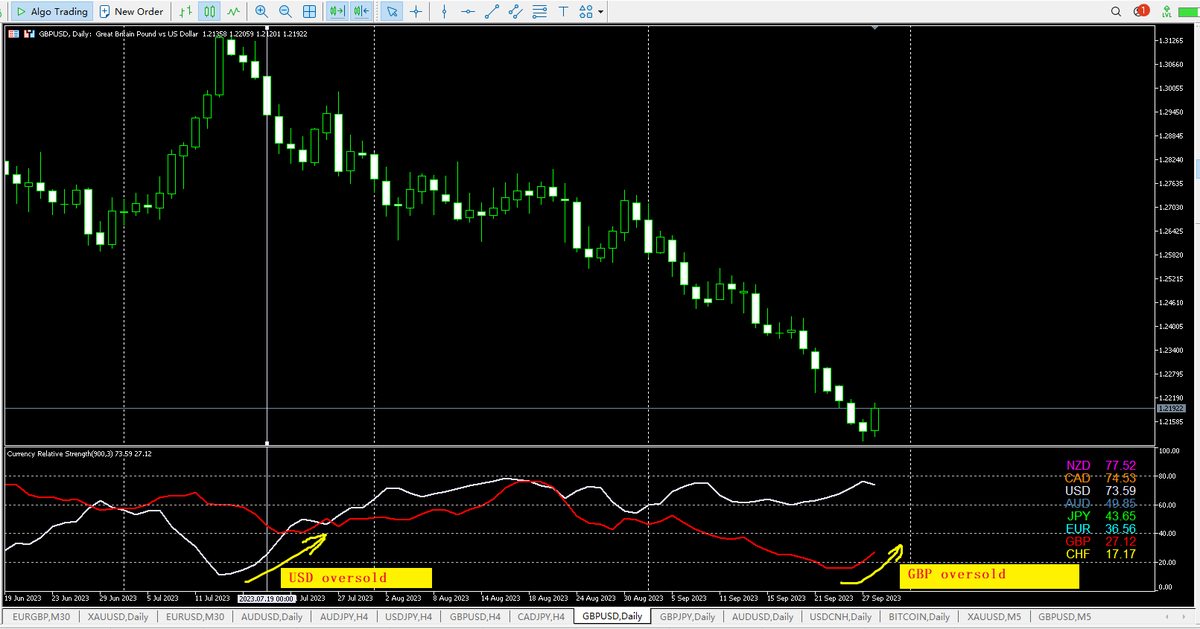Tile chart windows with grid icon
This screenshot has height=629, width=1200.
(310, 12)
